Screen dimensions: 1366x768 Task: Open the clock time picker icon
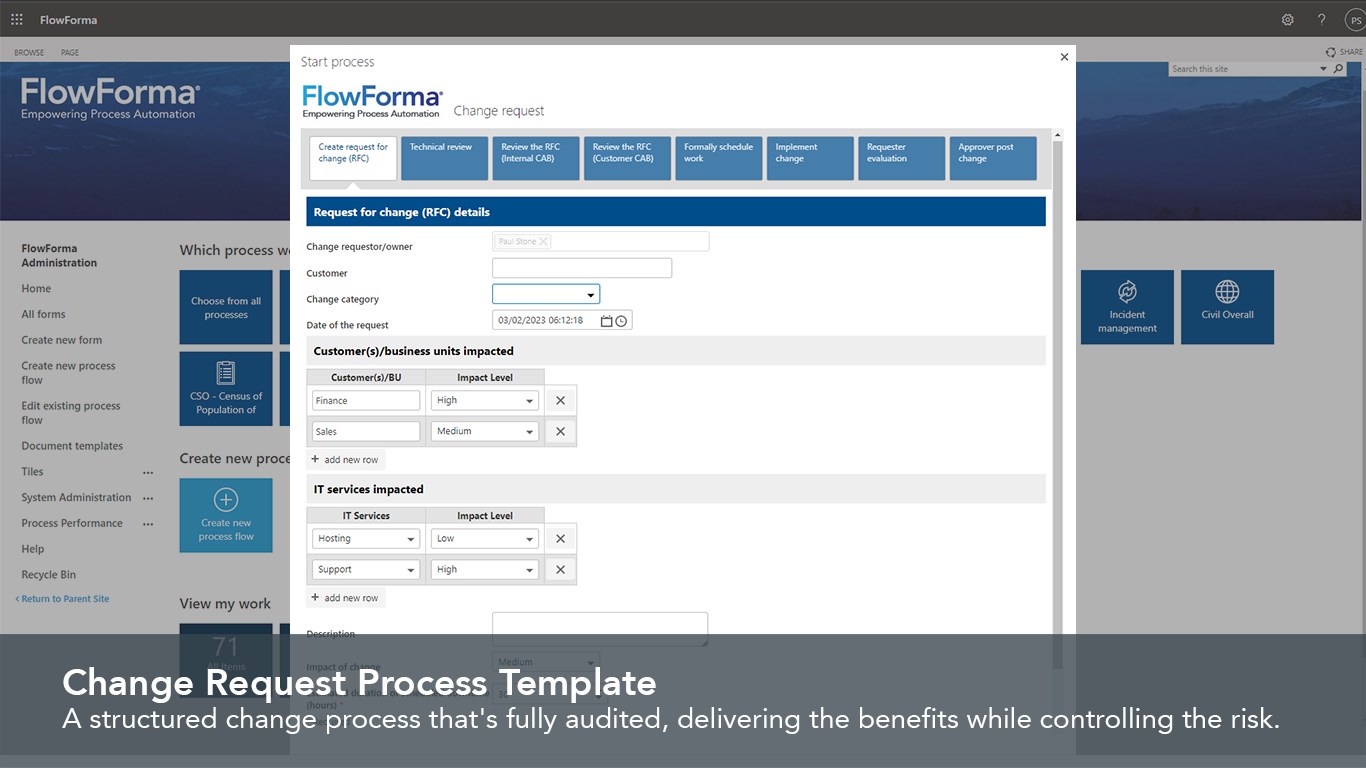pyautogui.click(x=621, y=321)
